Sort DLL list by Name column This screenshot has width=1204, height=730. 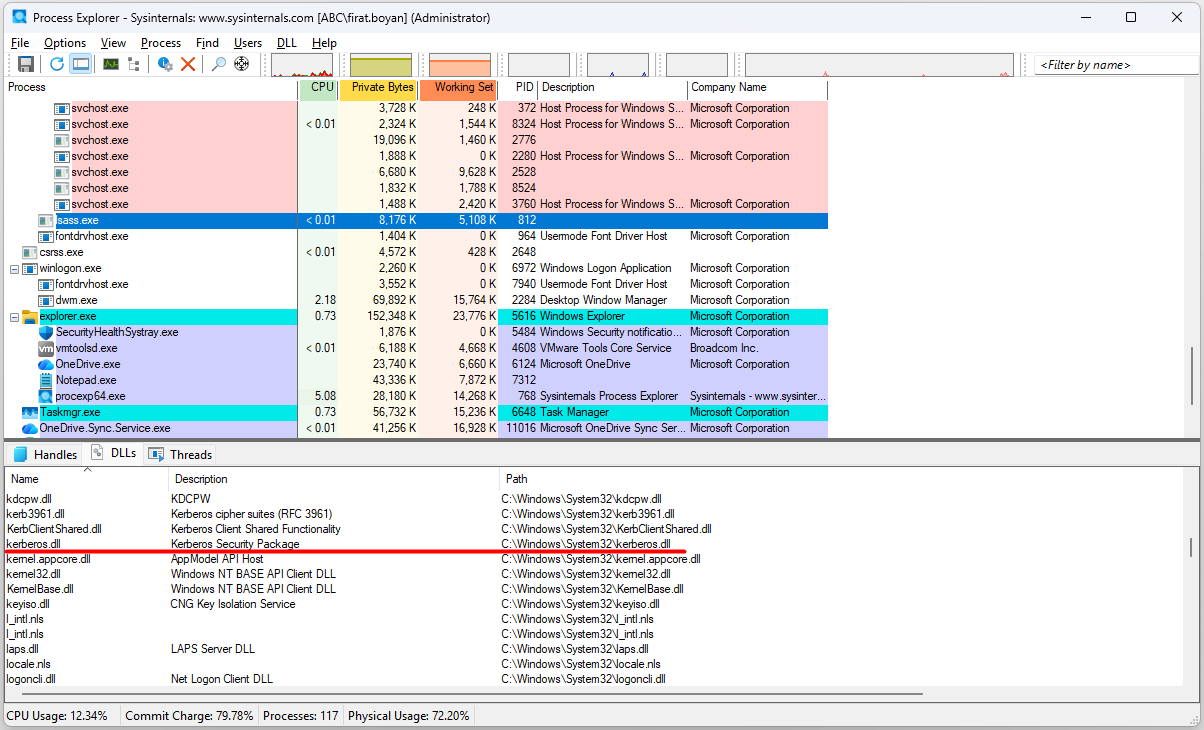pos(86,479)
